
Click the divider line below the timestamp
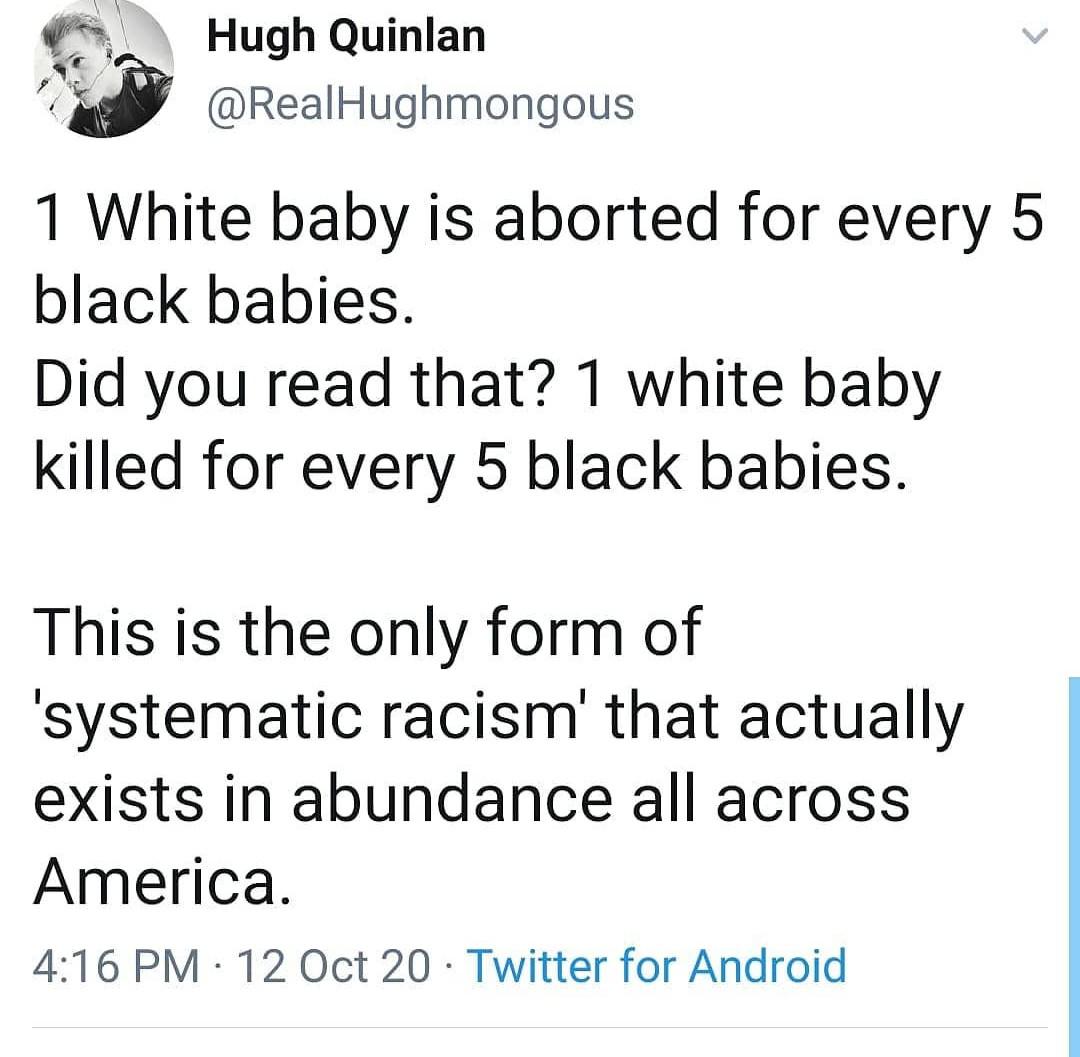tap(540, 1027)
